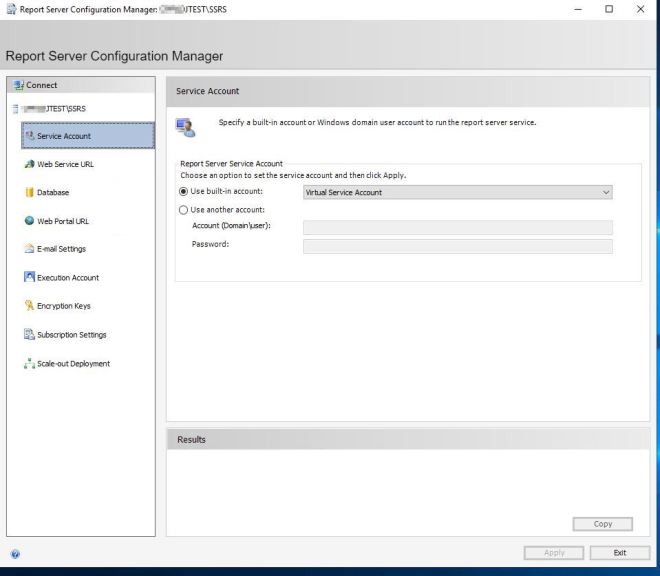
Task: Click the E-mail Settings envelope icon
Action: (x=28, y=249)
